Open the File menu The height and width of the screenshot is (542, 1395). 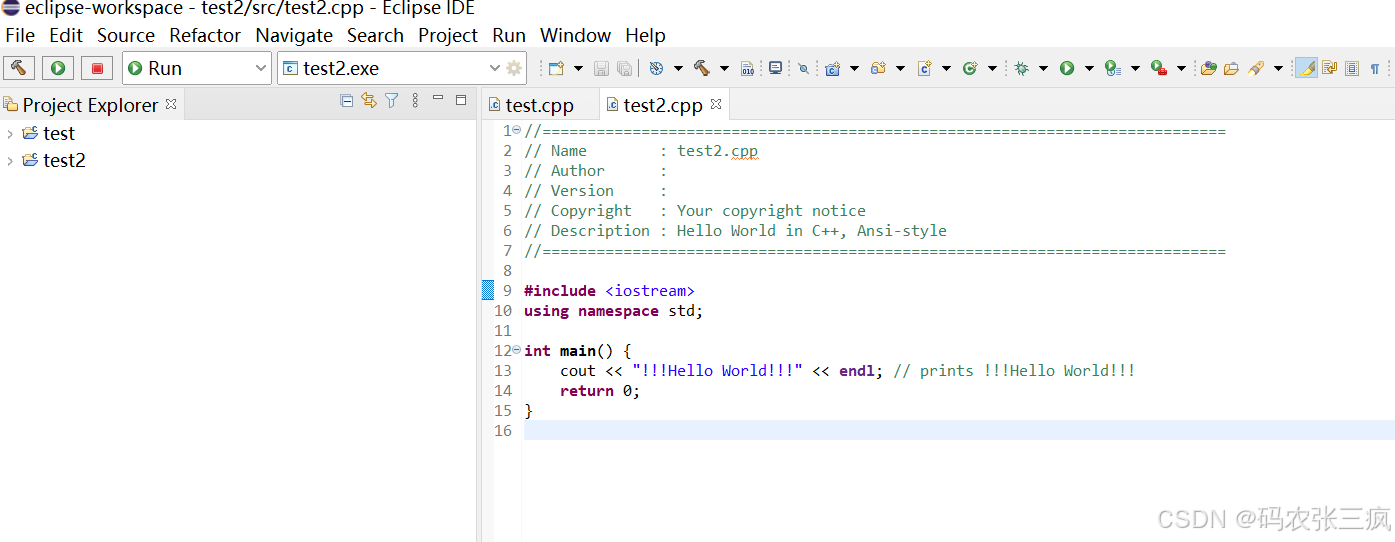tap(20, 35)
